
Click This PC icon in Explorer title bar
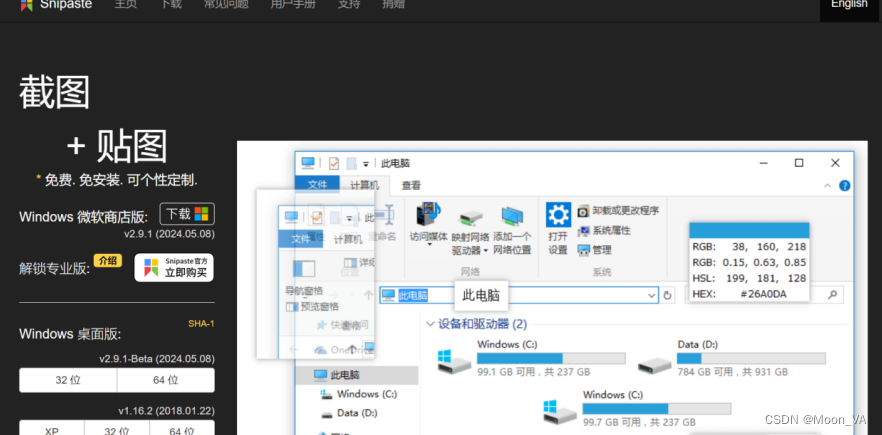(308, 163)
